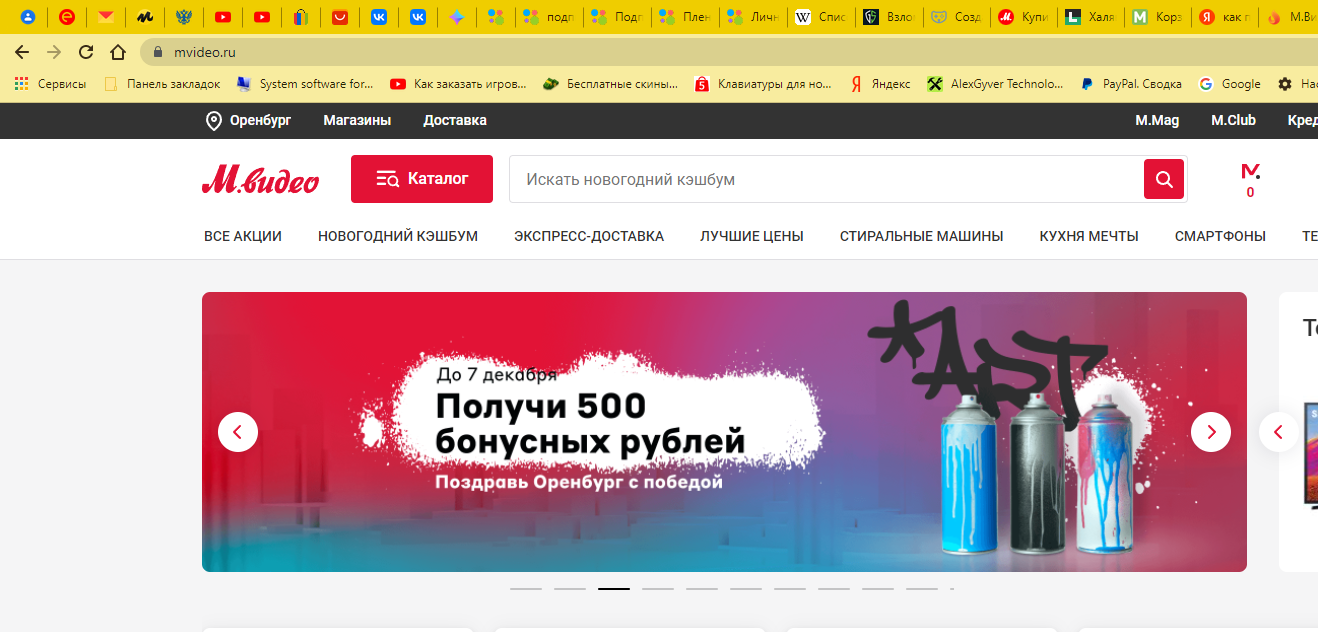Open the M bonus icon showing 0
This screenshot has height=632, width=1318.
pos(1250,180)
